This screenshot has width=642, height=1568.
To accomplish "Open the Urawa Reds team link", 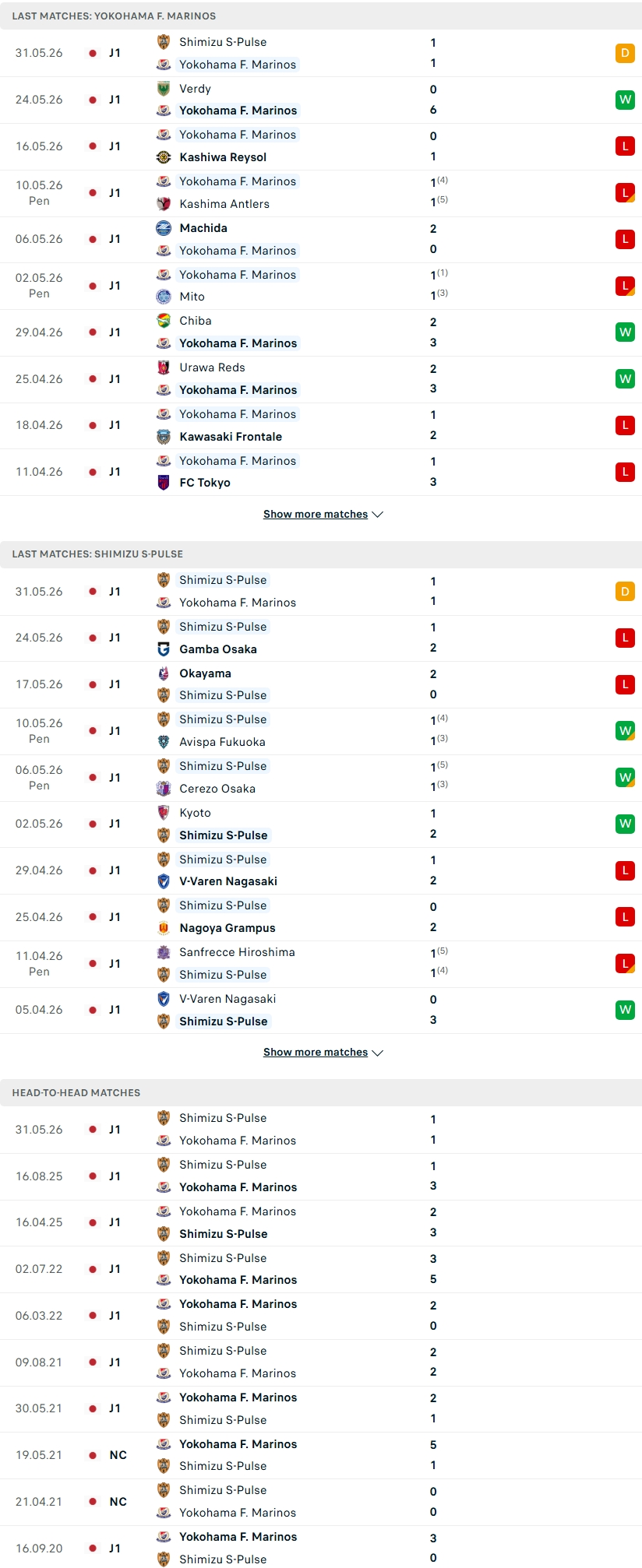I will [x=212, y=367].
